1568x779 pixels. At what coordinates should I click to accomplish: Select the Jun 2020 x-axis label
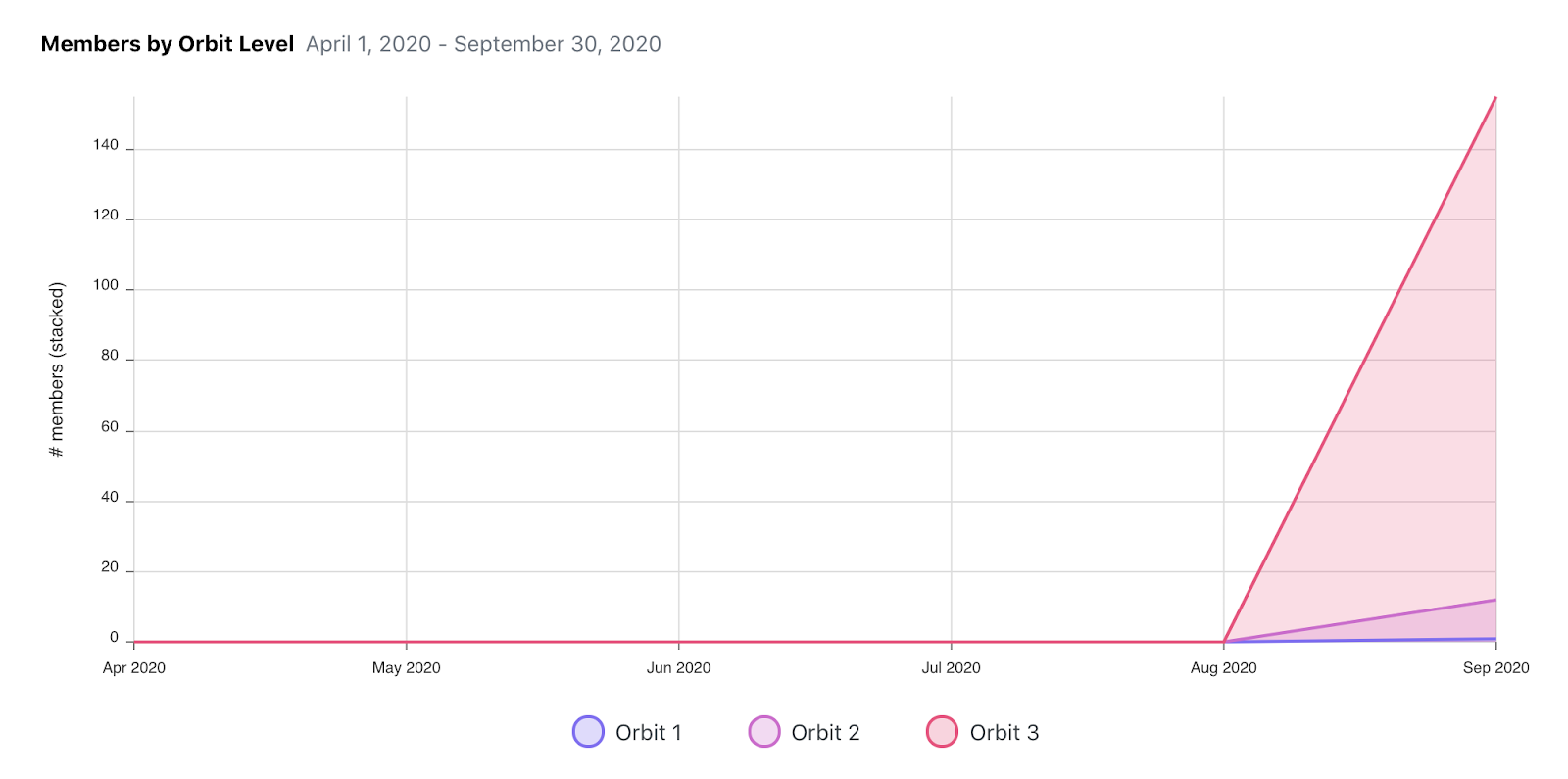(x=678, y=667)
